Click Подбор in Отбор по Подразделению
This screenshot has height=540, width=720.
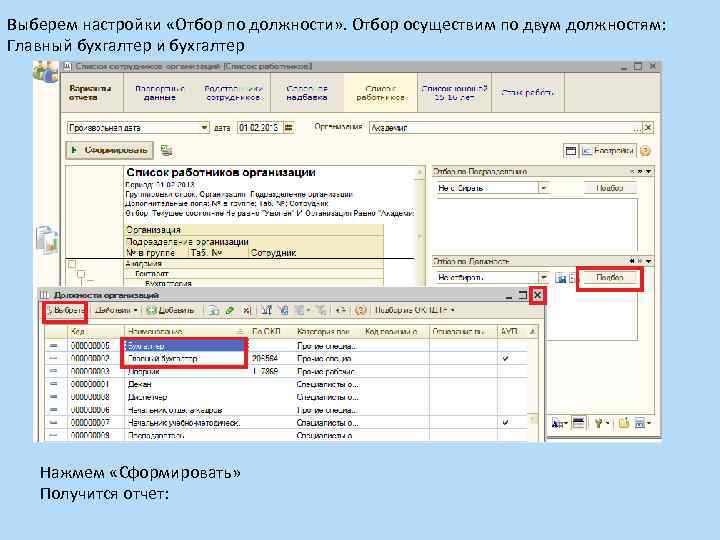coord(610,188)
